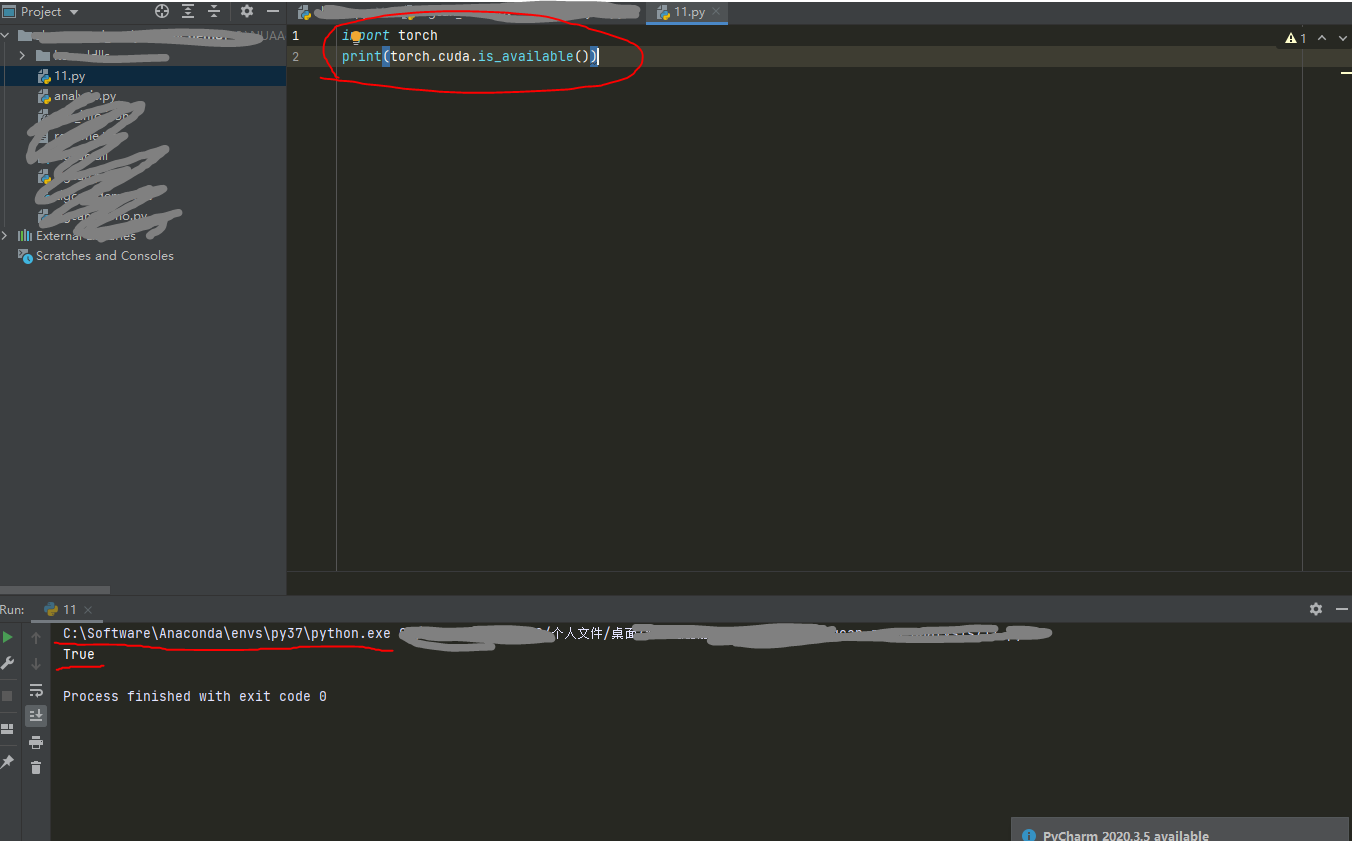Click Down the Stack Trace arrow

pyautogui.click(x=36, y=663)
